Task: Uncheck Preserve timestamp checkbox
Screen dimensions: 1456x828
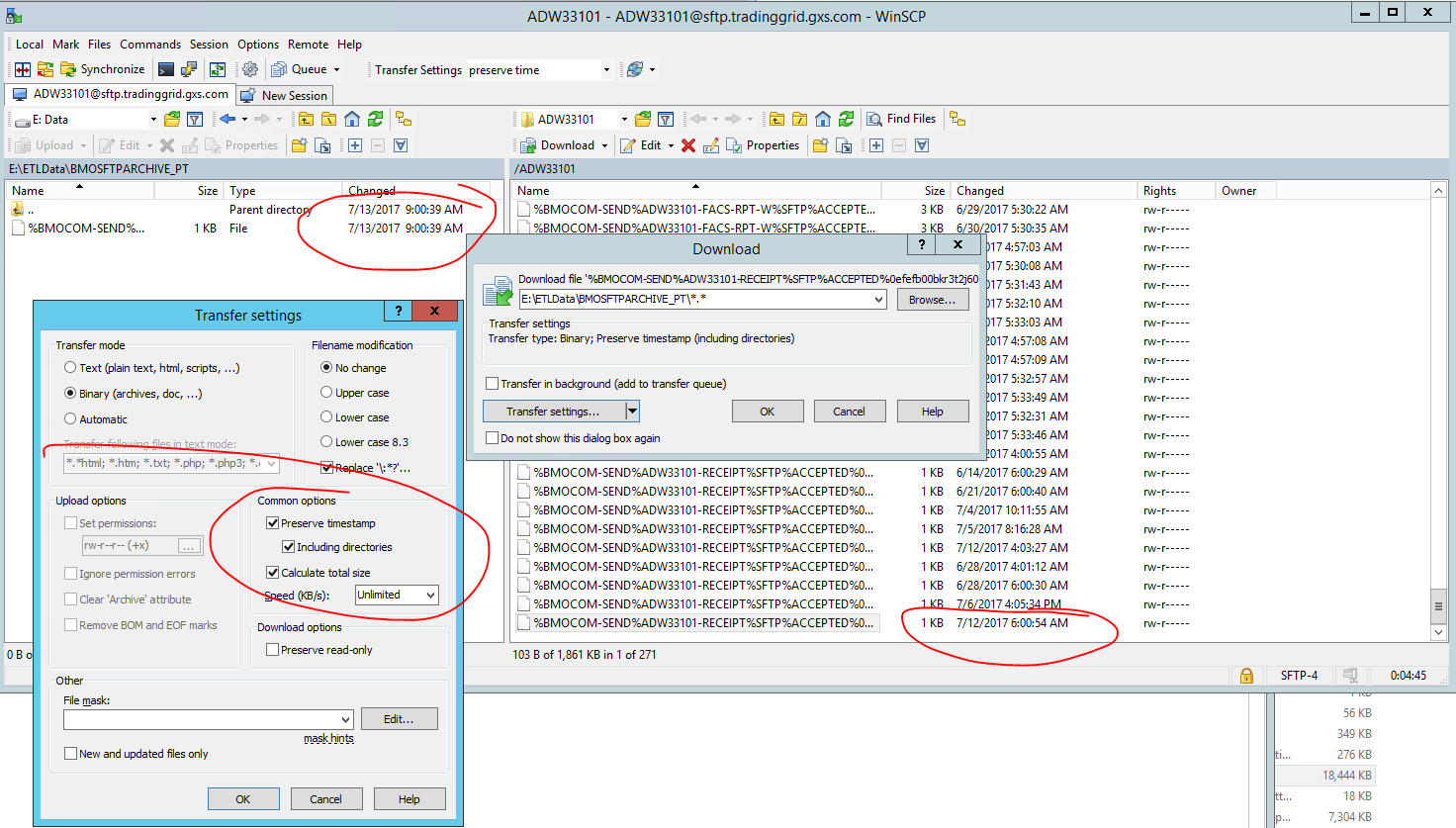Action: 273,523
